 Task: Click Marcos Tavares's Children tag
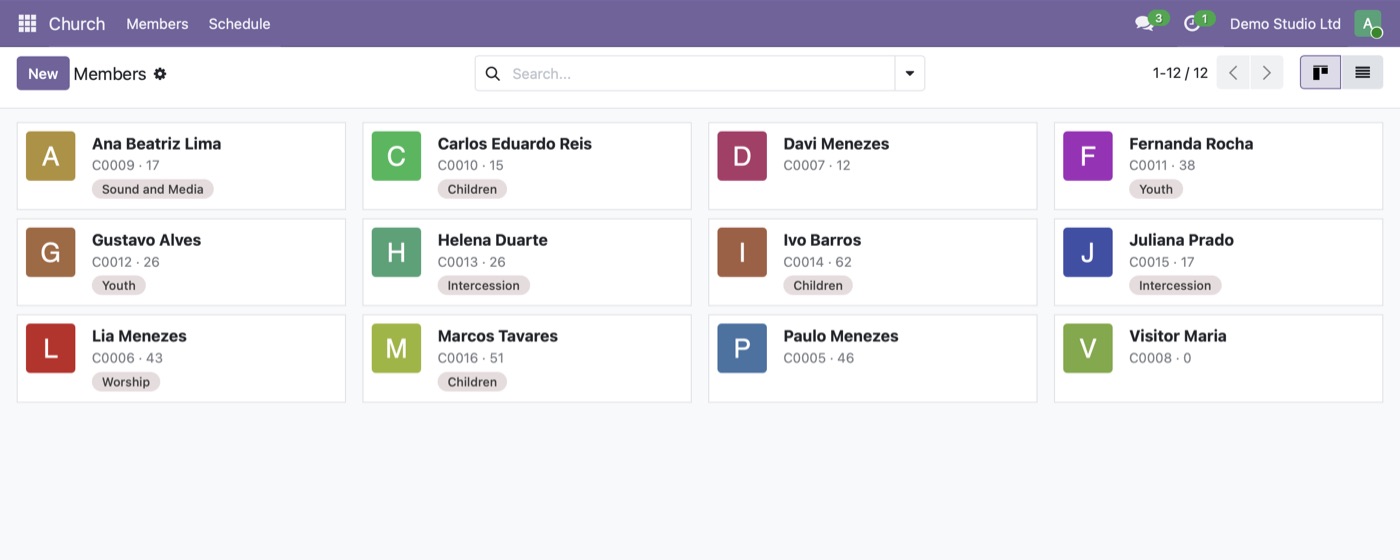tap(472, 381)
